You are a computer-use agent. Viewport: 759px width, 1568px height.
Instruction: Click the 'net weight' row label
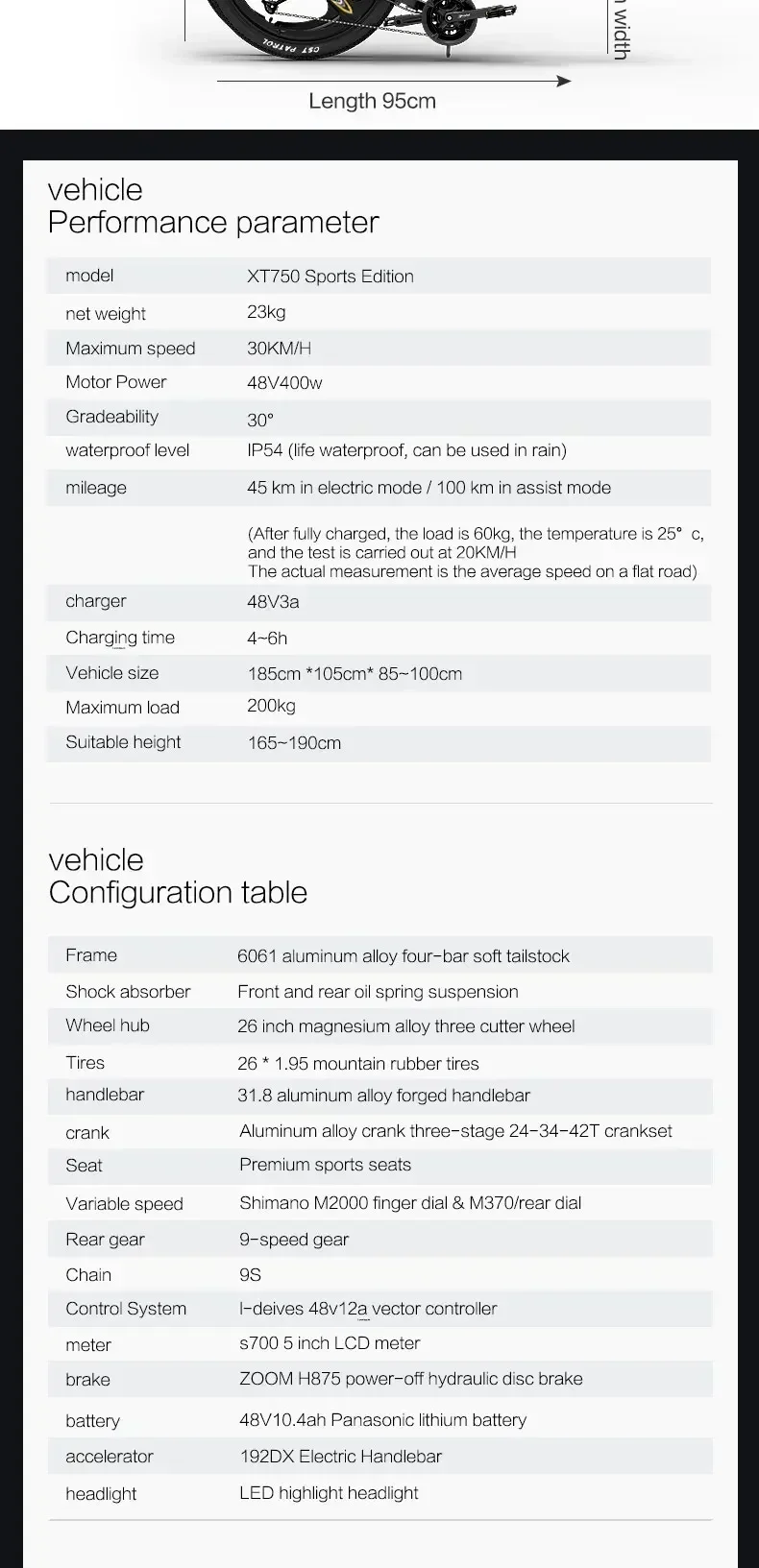[x=106, y=313]
